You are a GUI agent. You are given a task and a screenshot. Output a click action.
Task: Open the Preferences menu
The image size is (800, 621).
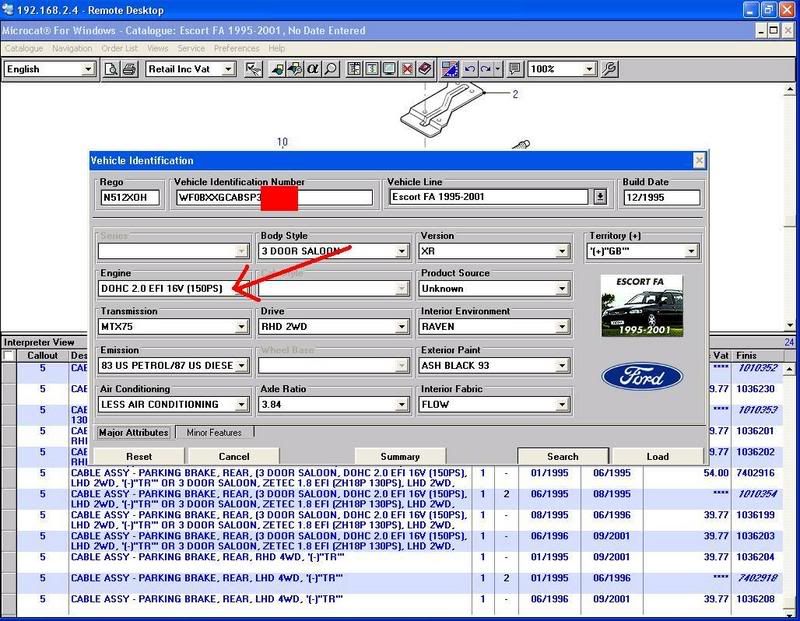236,48
